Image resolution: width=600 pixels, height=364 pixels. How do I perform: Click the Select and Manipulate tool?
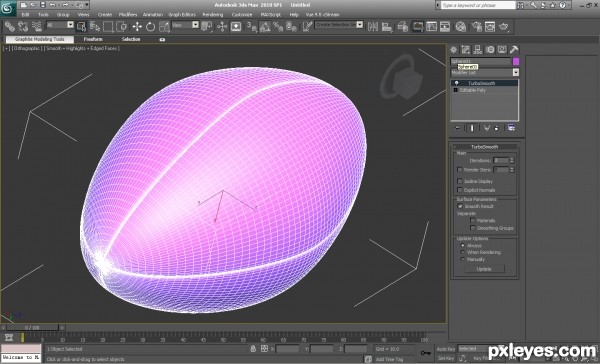(222, 26)
